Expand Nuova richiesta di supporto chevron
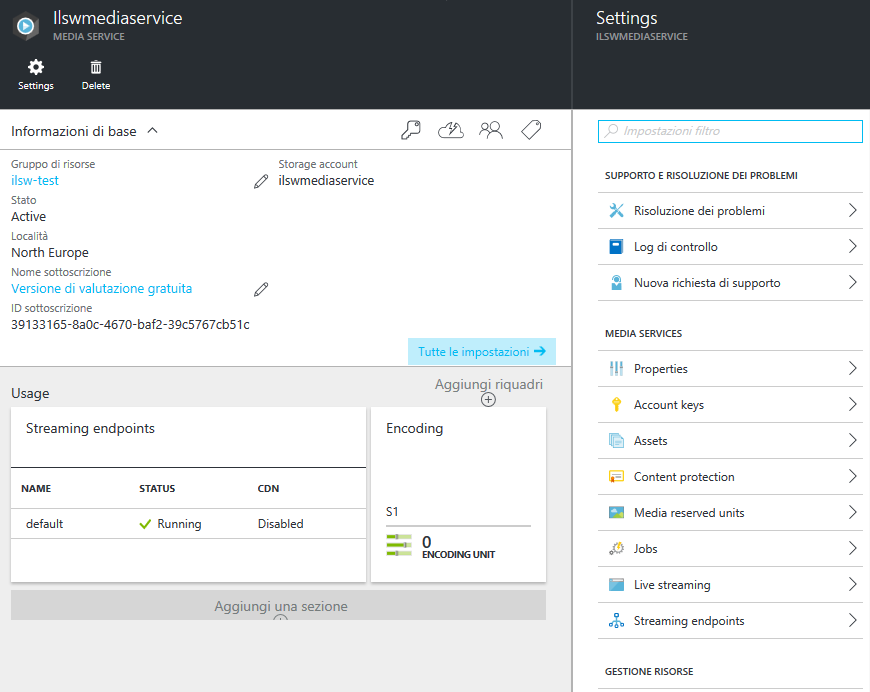The height and width of the screenshot is (692, 870). tap(853, 282)
